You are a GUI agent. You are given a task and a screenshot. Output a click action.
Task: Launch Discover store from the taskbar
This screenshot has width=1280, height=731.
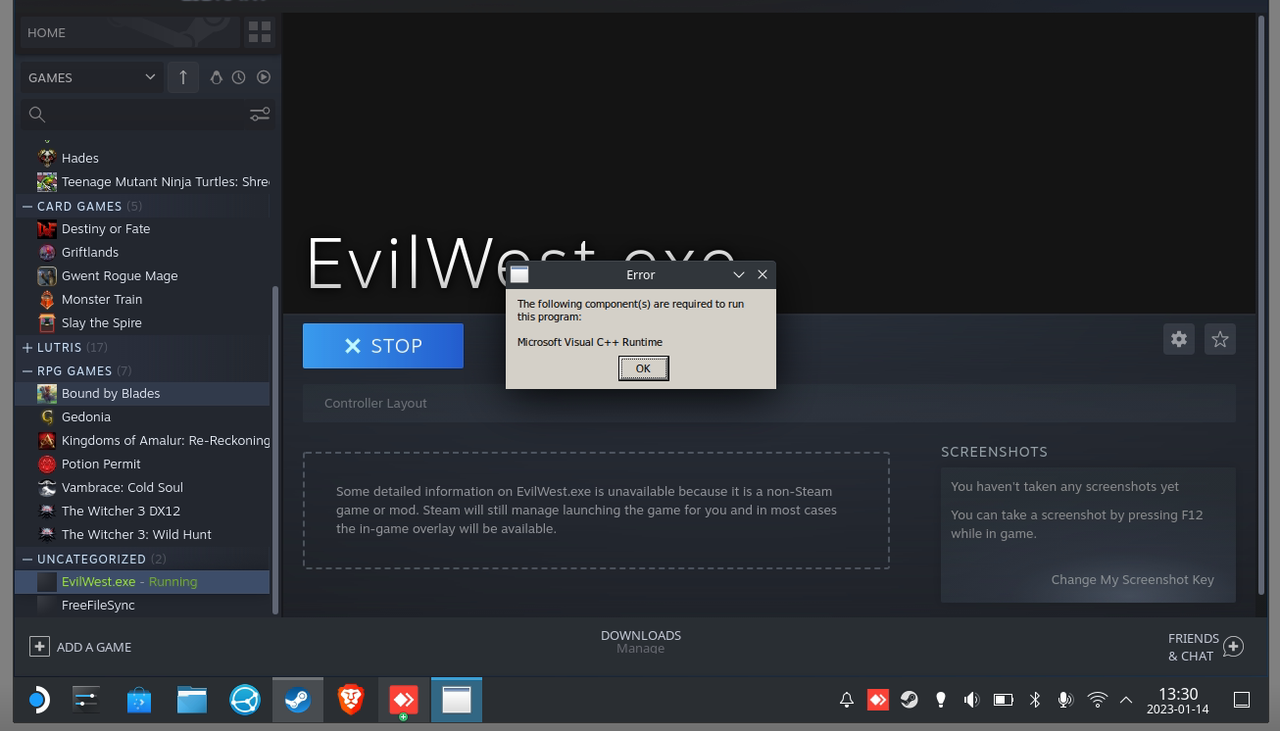coord(139,700)
